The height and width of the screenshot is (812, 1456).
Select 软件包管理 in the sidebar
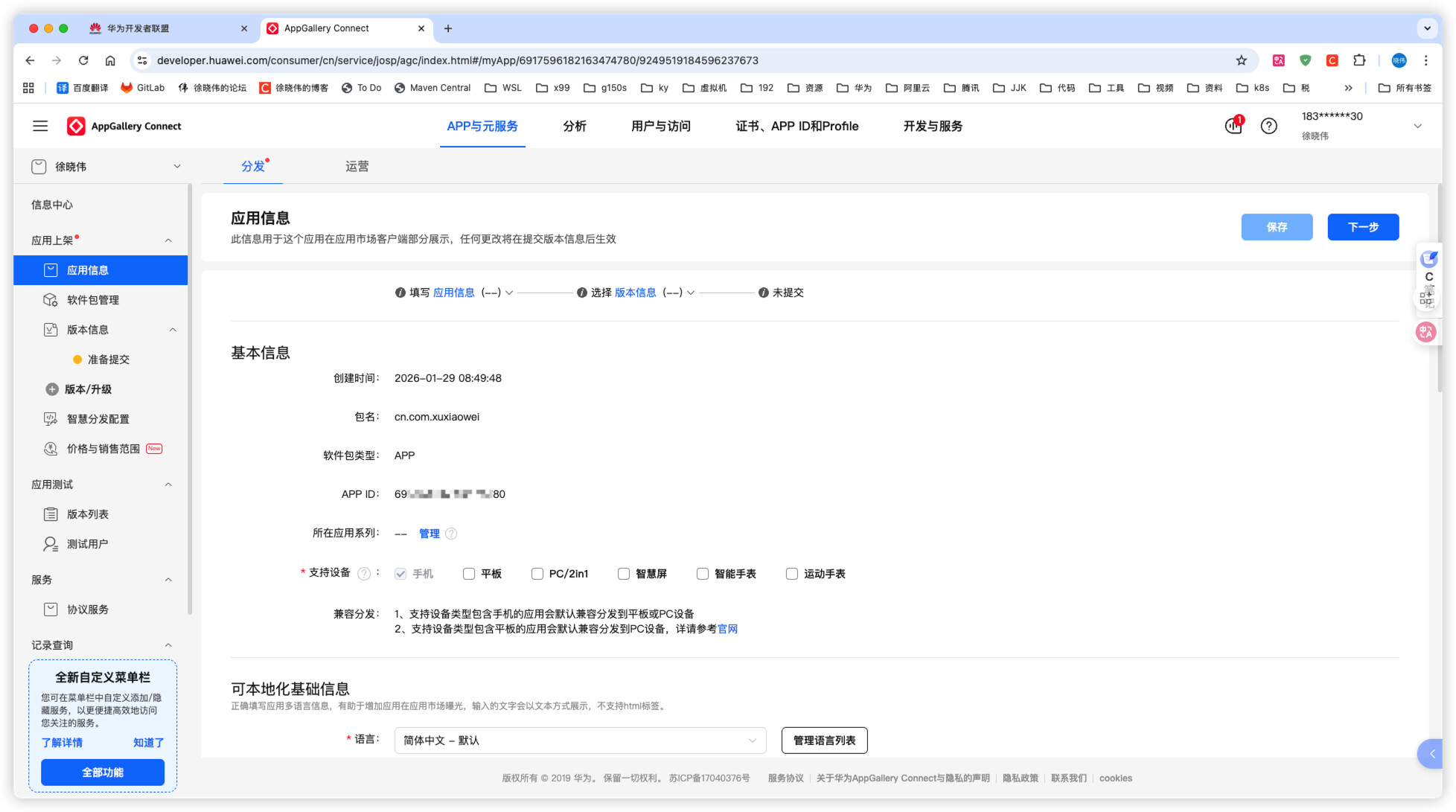92,300
